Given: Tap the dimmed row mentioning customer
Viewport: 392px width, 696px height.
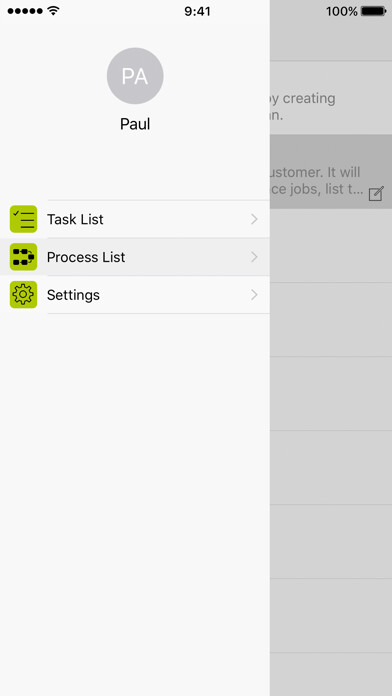Looking at the screenshot, I should [331, 171].
